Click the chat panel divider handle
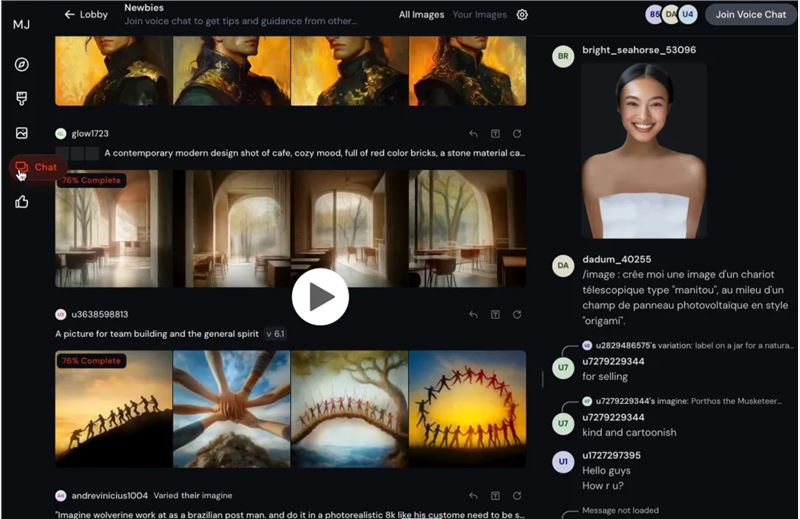The width and height of the screenshot is (800, 519). [542, 379]
